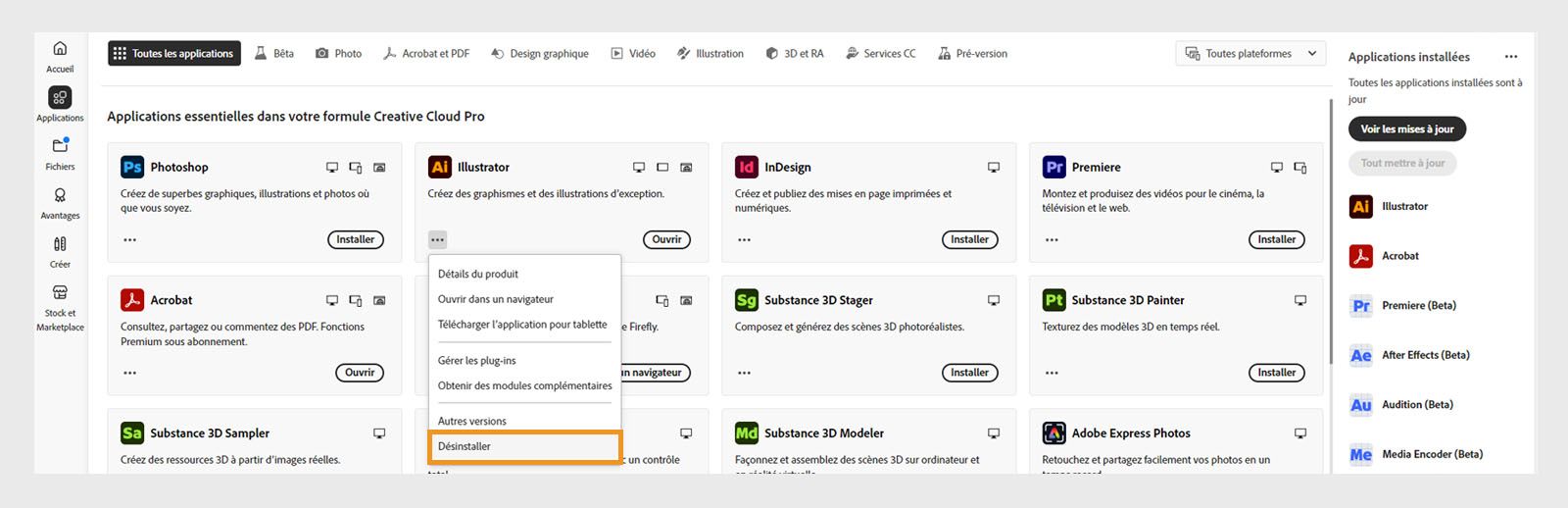The height and width of the screenshot is (508, 1568).
Task: Open more options on the Premiere card
Action: point(1052,239)
